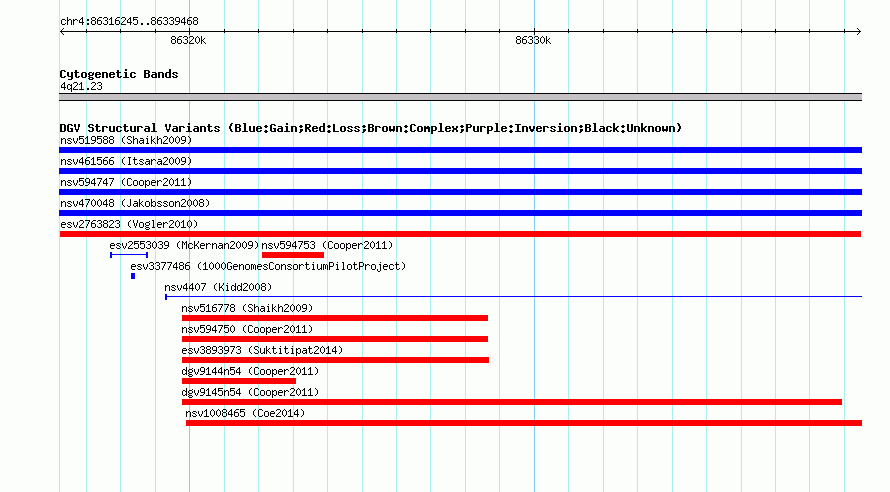
Task: Select the short red bar under dgv9144n54
Action: coord(239,381)
